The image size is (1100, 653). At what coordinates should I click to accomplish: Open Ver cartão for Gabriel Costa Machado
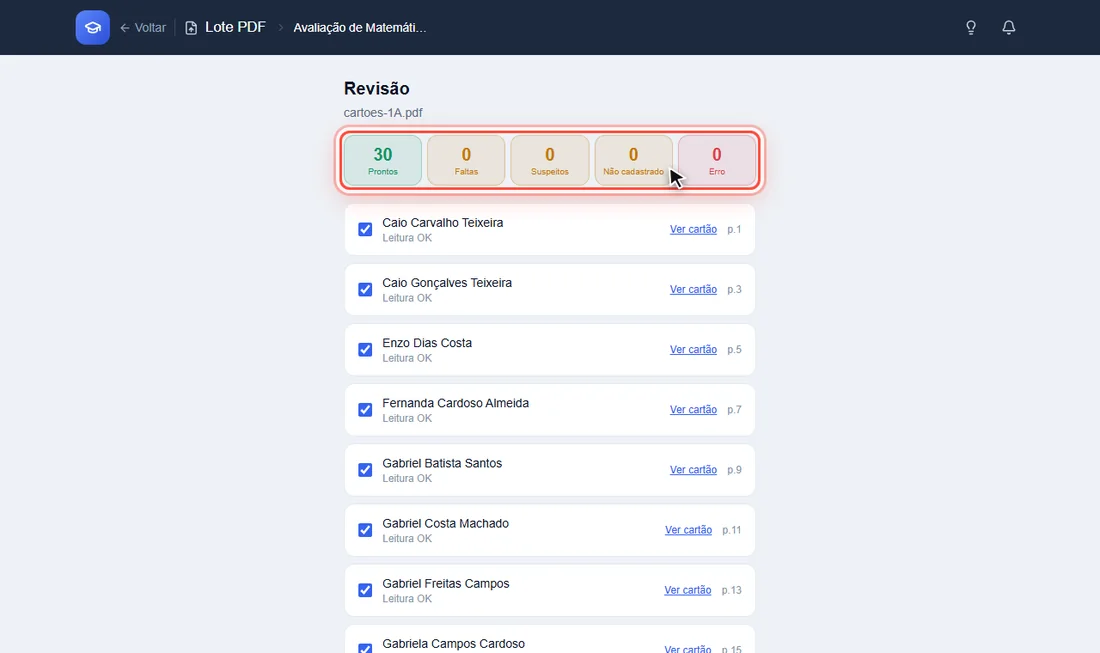tap(688, 530)
